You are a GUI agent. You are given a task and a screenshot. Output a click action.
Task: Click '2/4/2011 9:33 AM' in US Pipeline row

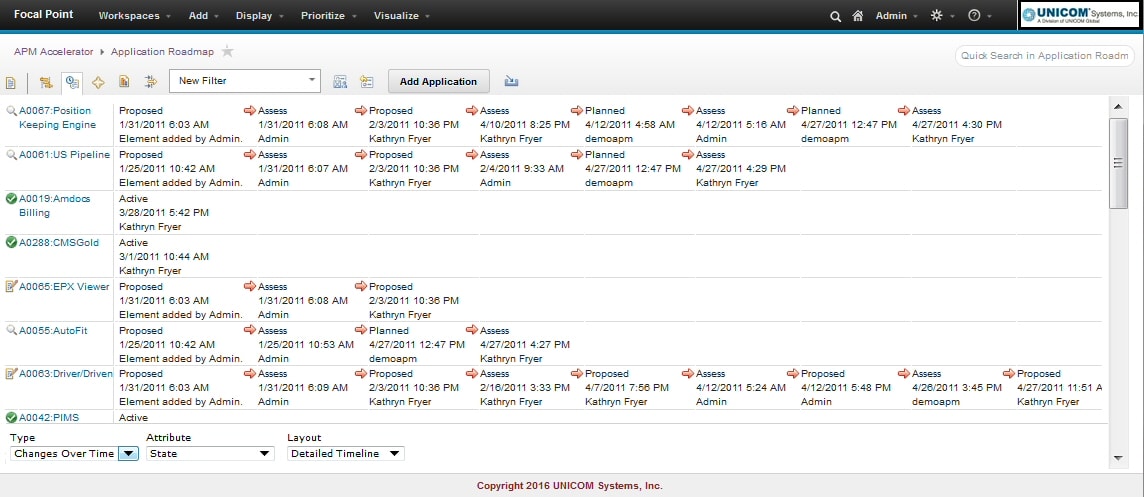pyautogui.click(x=522, y=169)
